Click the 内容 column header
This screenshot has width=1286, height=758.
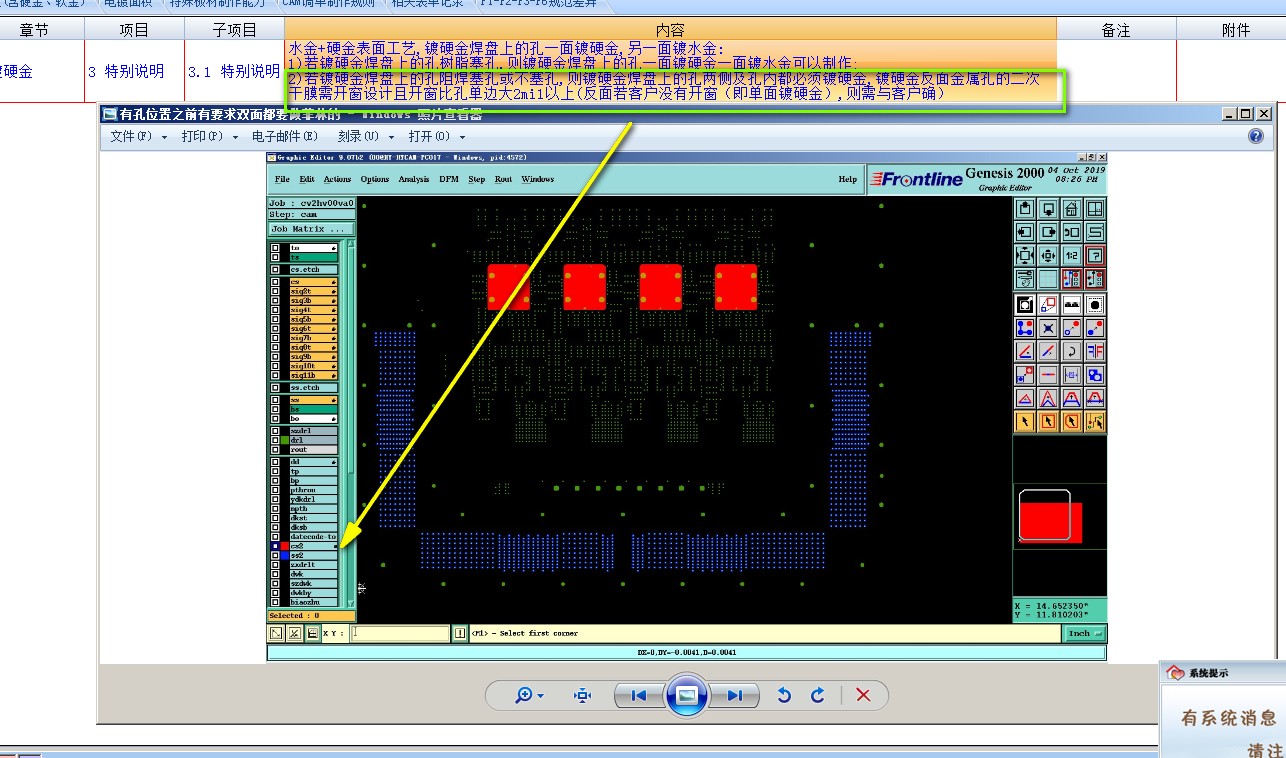pyautogui.click(x=670, y=30)
